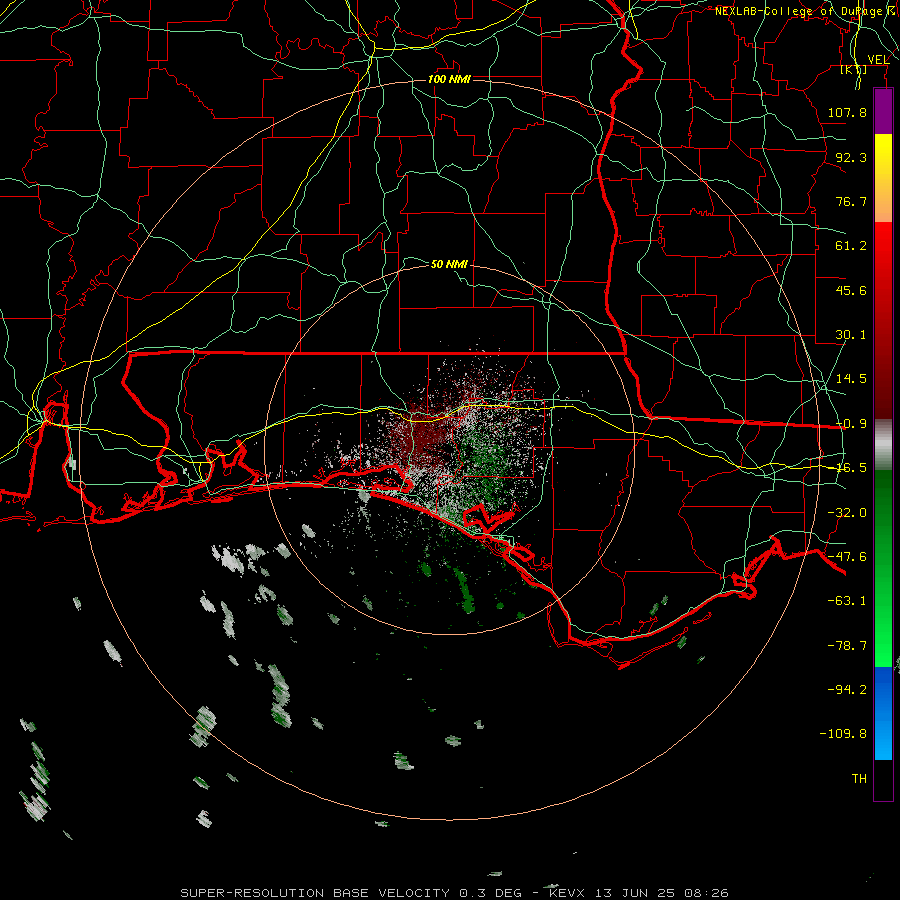The width and height of the screenshot is (900, 900).
Task: Click the 50 NMI range ring label
Action: click(449, 264)
